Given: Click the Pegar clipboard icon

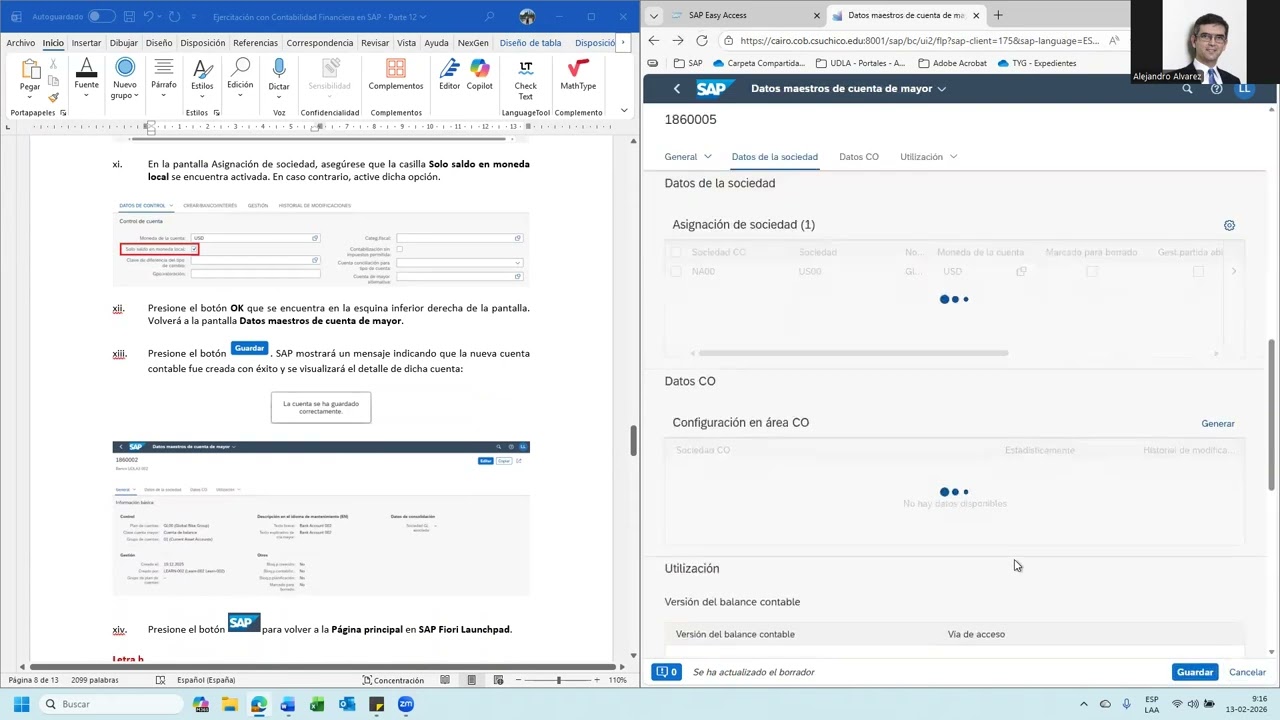Looking at the screenshot, I should click(x=30, y=71).
